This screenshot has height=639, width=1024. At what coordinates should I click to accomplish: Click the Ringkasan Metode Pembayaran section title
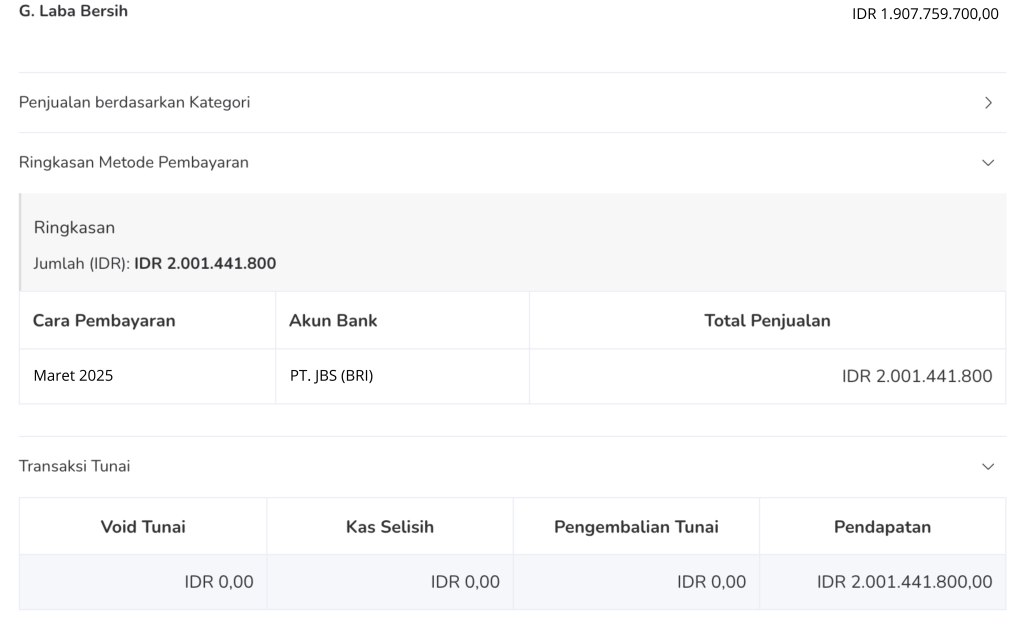click(x=134, y=162)
